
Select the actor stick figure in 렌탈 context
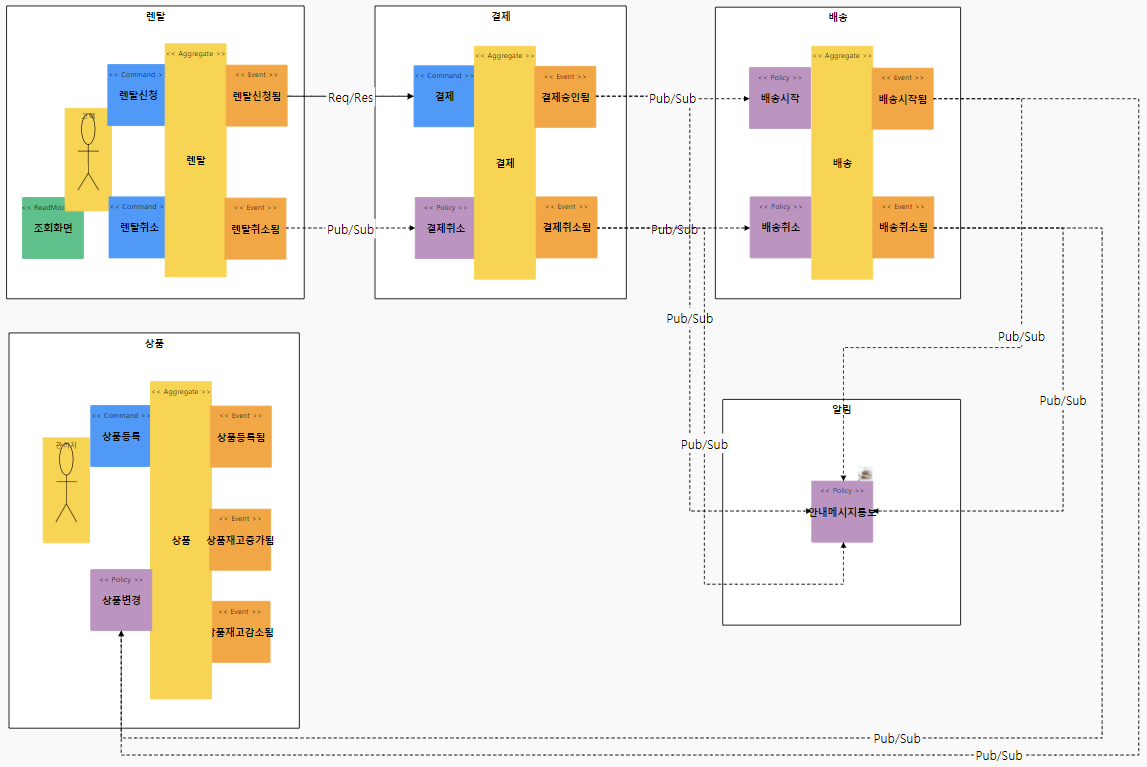point(89,159)
